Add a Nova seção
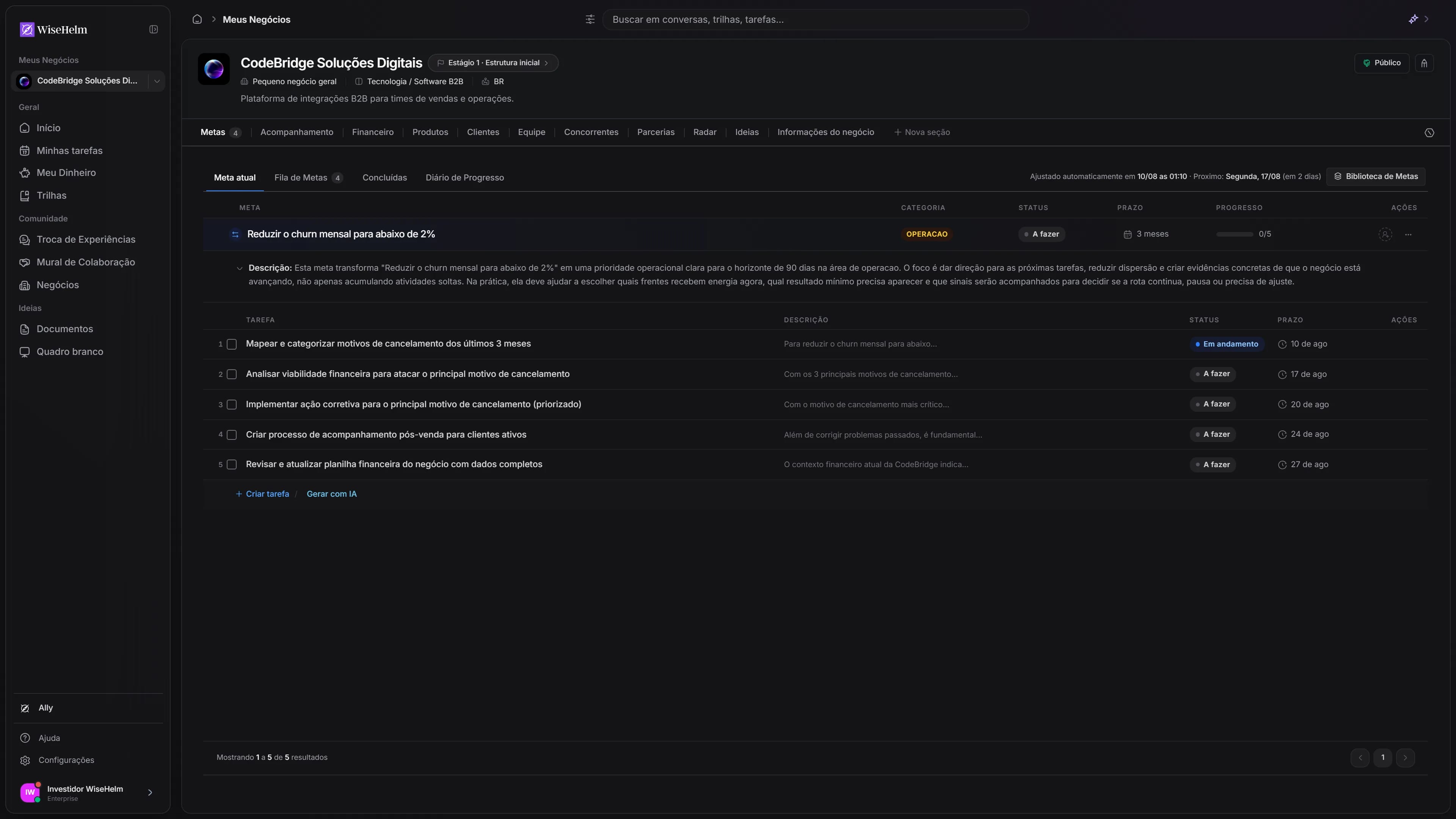This screenshot has height=819, width=1456. [922, 132]
